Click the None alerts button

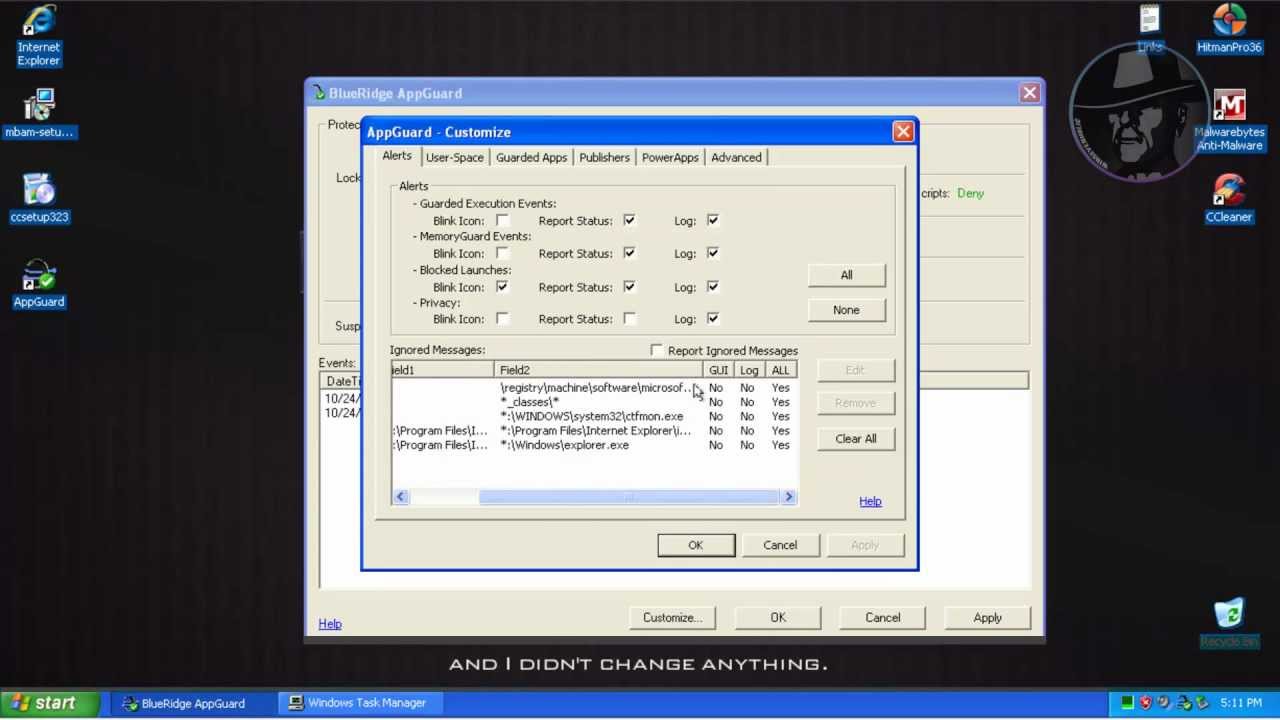(846, 310)
